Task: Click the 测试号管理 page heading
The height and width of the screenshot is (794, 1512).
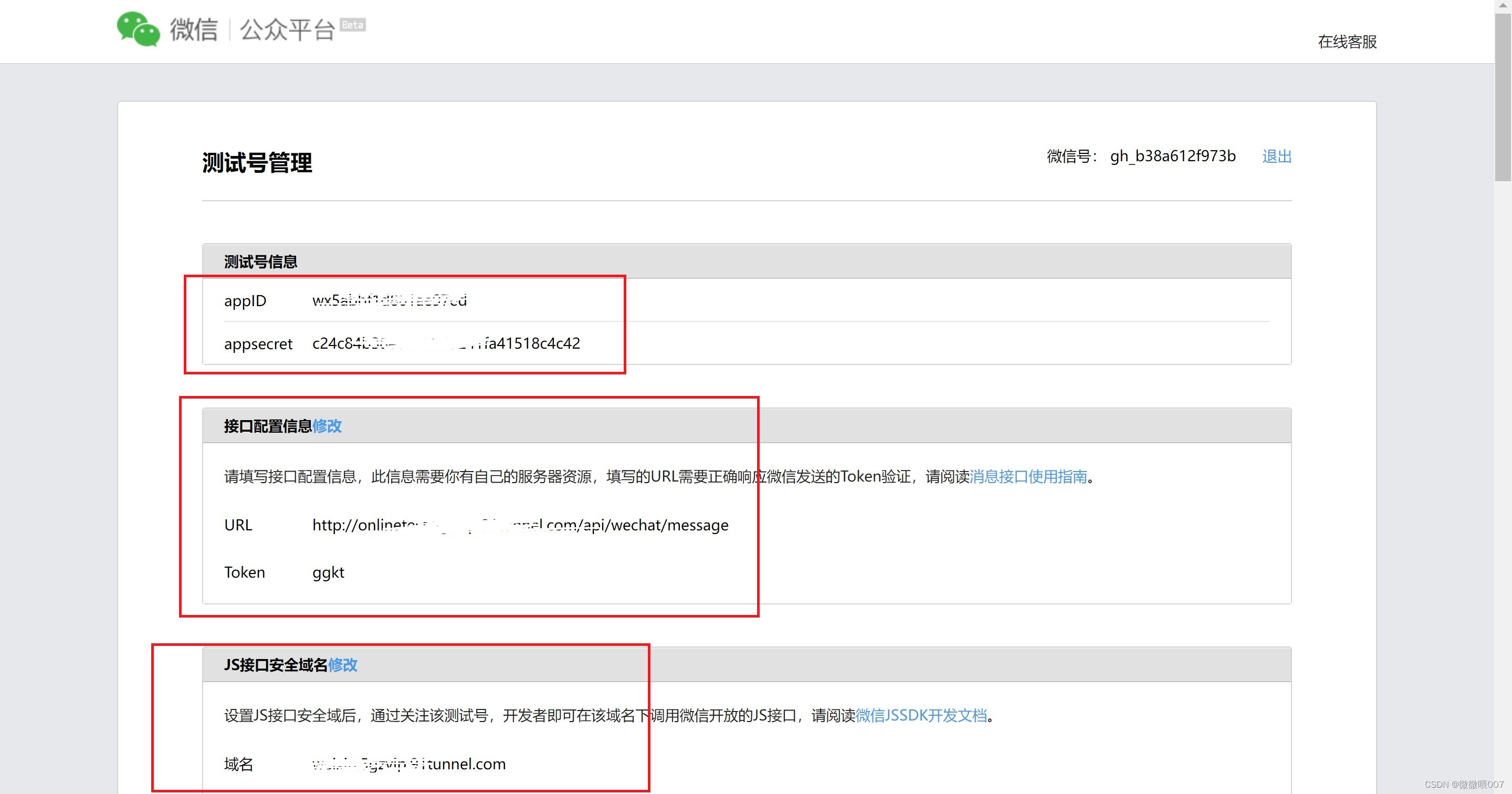Action: (x=257, y=163)
